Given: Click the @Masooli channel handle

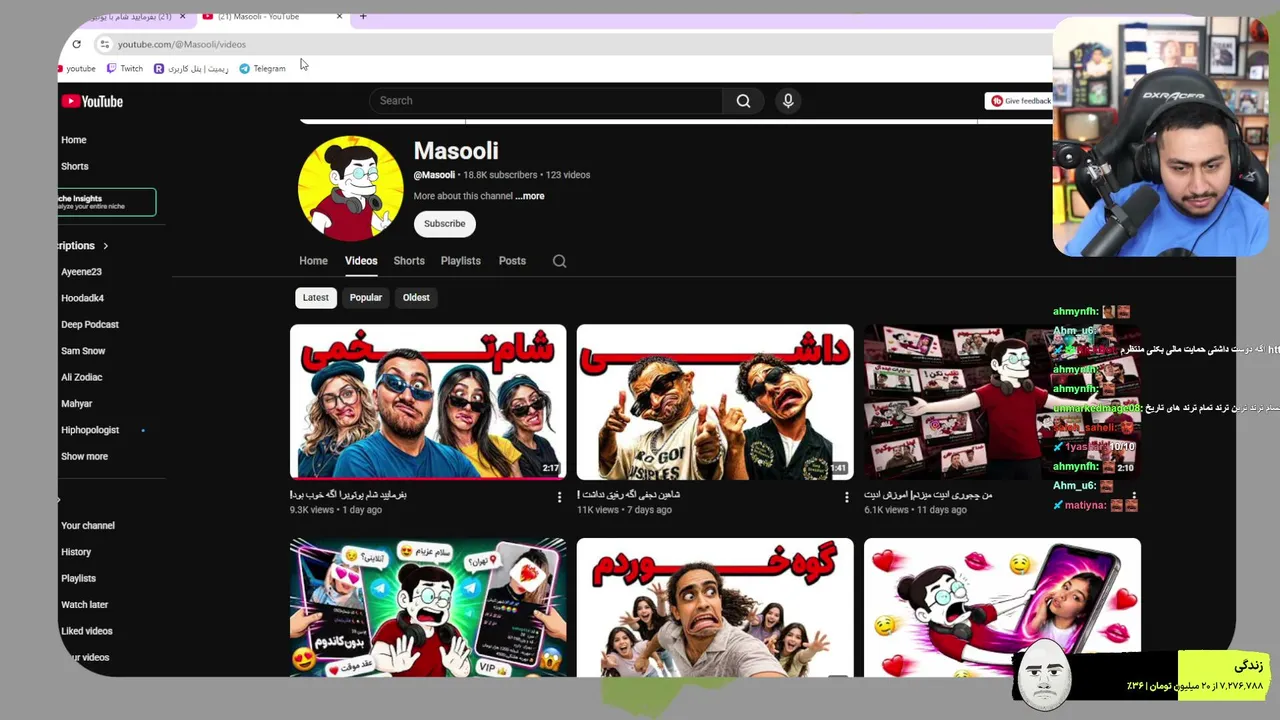Looking at the screenshot, I should pos(434,175).
